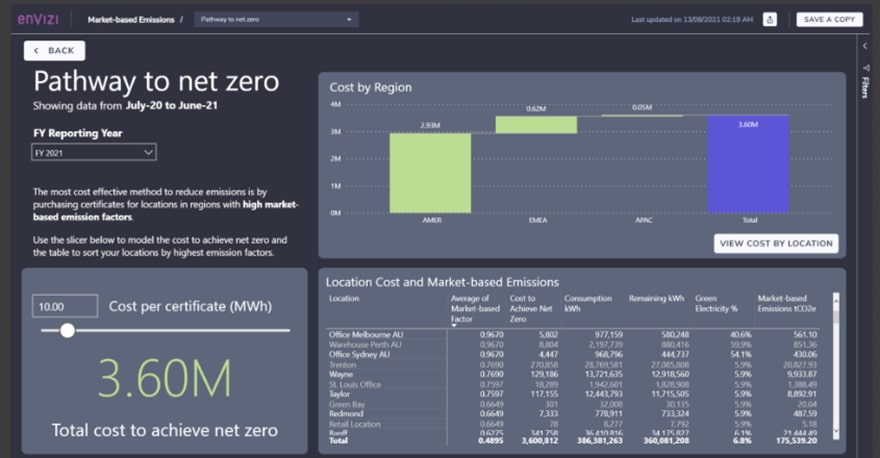Click Save a Copy button

tap(829, 19)
